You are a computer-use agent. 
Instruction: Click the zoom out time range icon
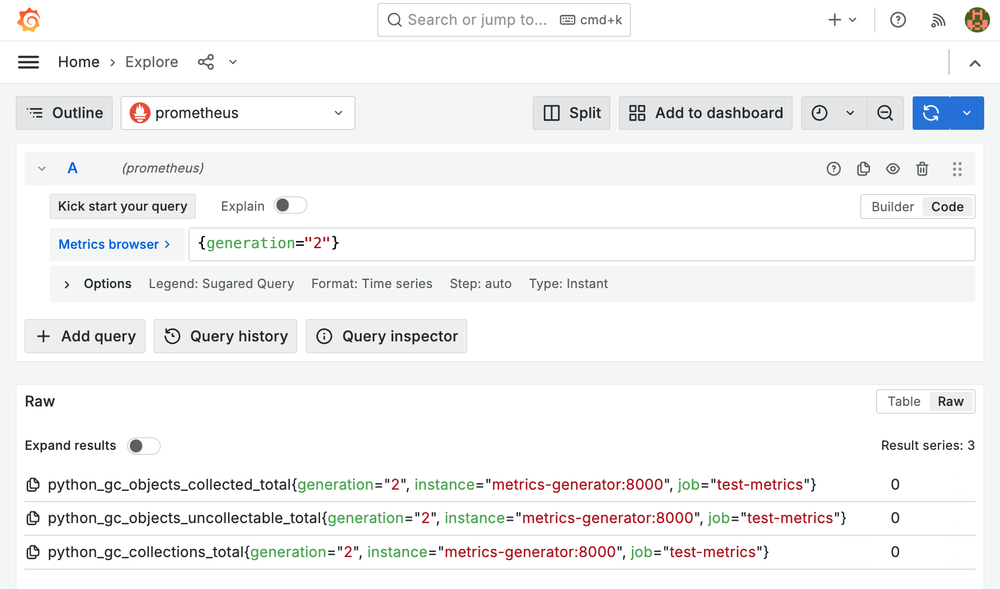(x=885, y=113)
